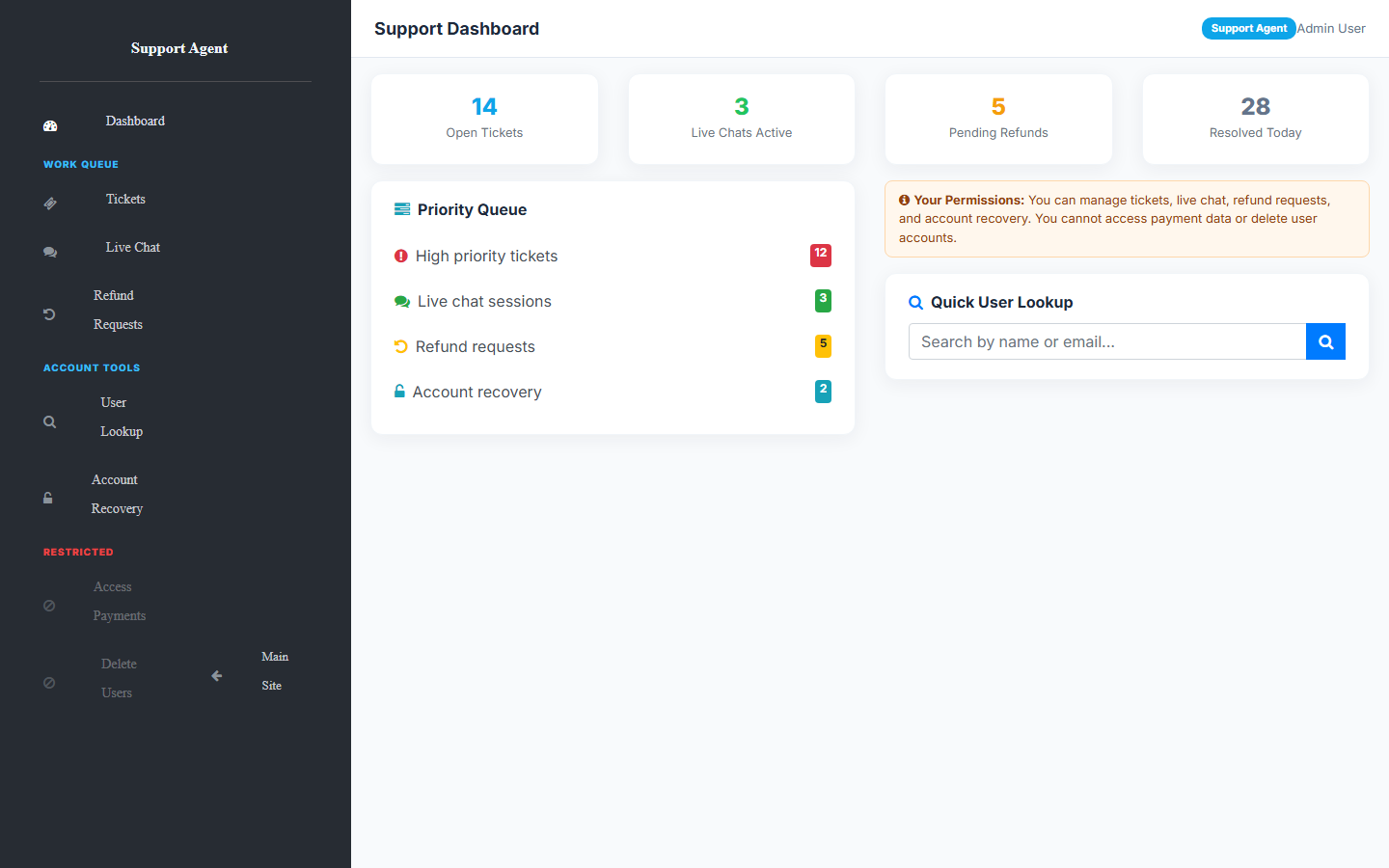Click the back arrow icon beside Main Site
Image resolution: width=1389 pixels, height=868 pixels.
217,676
